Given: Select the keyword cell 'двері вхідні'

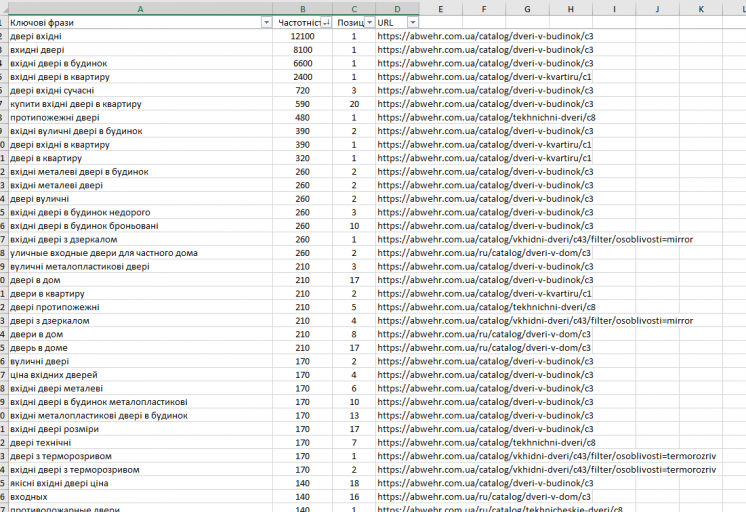Looking at the screenshot, I should [x=140, y=36].
